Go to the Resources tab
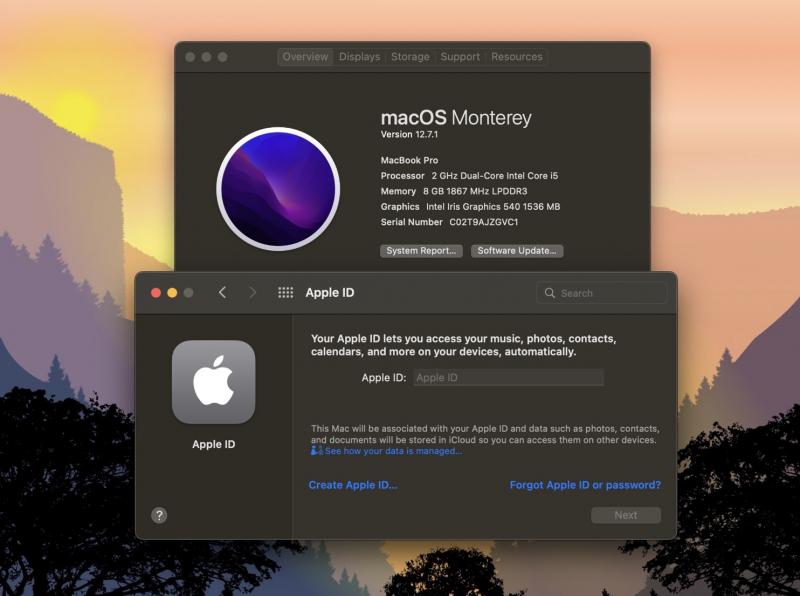The image size is (800, 596). point(517,57)
